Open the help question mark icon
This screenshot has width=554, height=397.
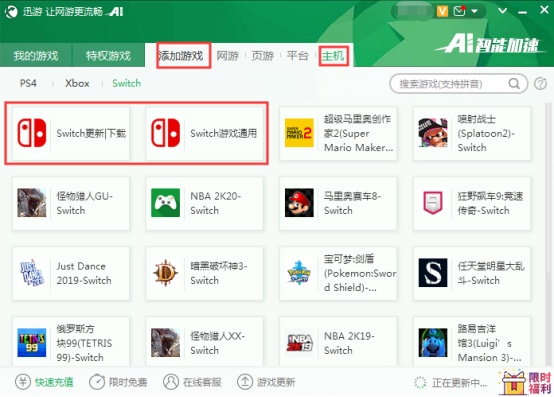tap(540, 84)
